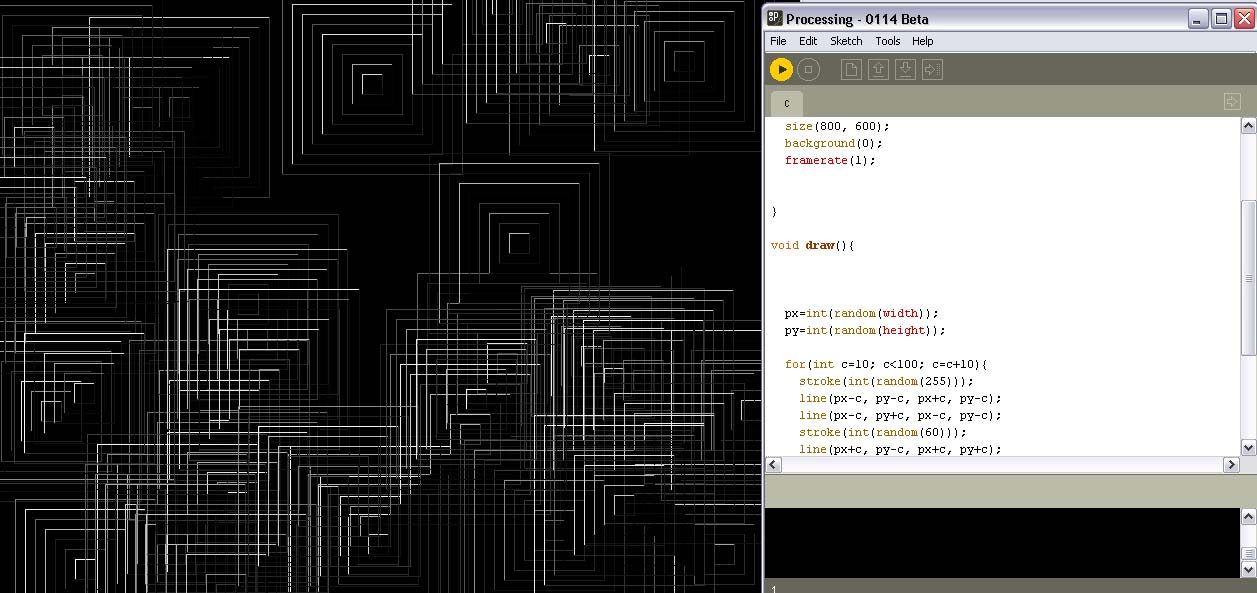Export the sketch via toolbar icon
This screenshot has width=1257, height=593.
pyautogui.click(x=932, y=69)
